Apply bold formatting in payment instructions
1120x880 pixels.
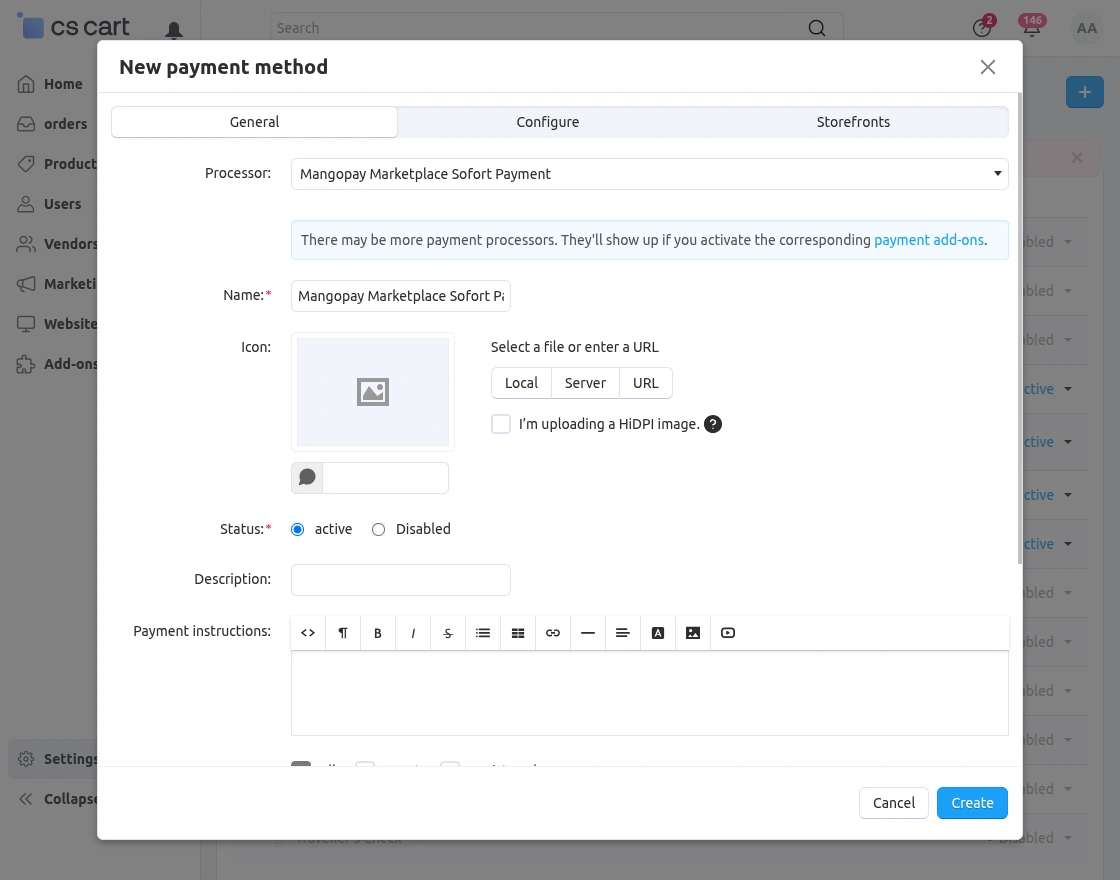click(x=378, y=633)
